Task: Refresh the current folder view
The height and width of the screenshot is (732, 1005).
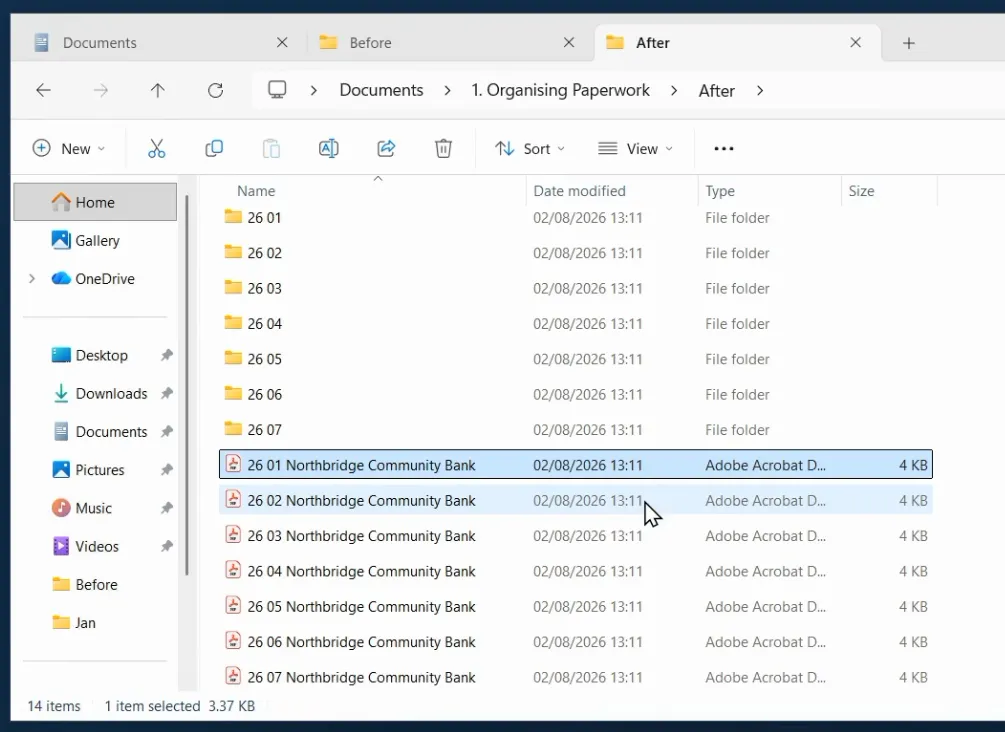Action: [x=215, y=90]
